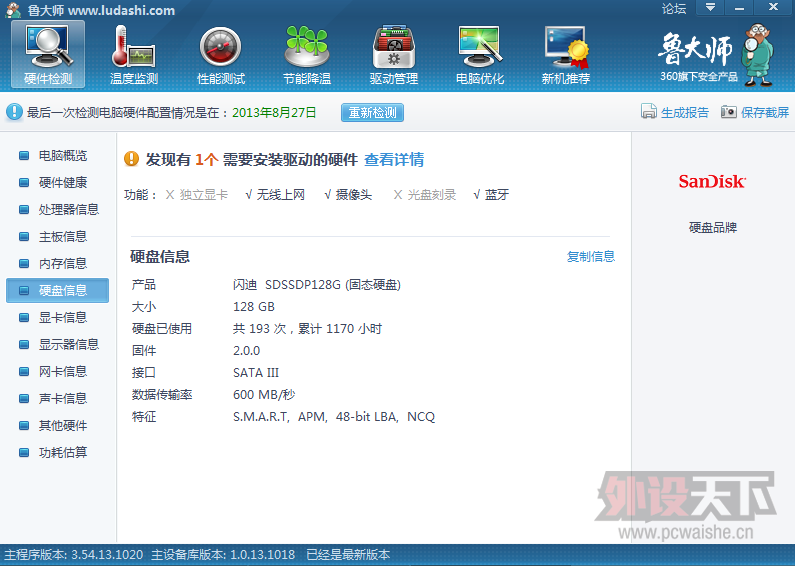Open the 节能降温 energy saving section
This screenshot has width=795, height=566.
[307, 55]
